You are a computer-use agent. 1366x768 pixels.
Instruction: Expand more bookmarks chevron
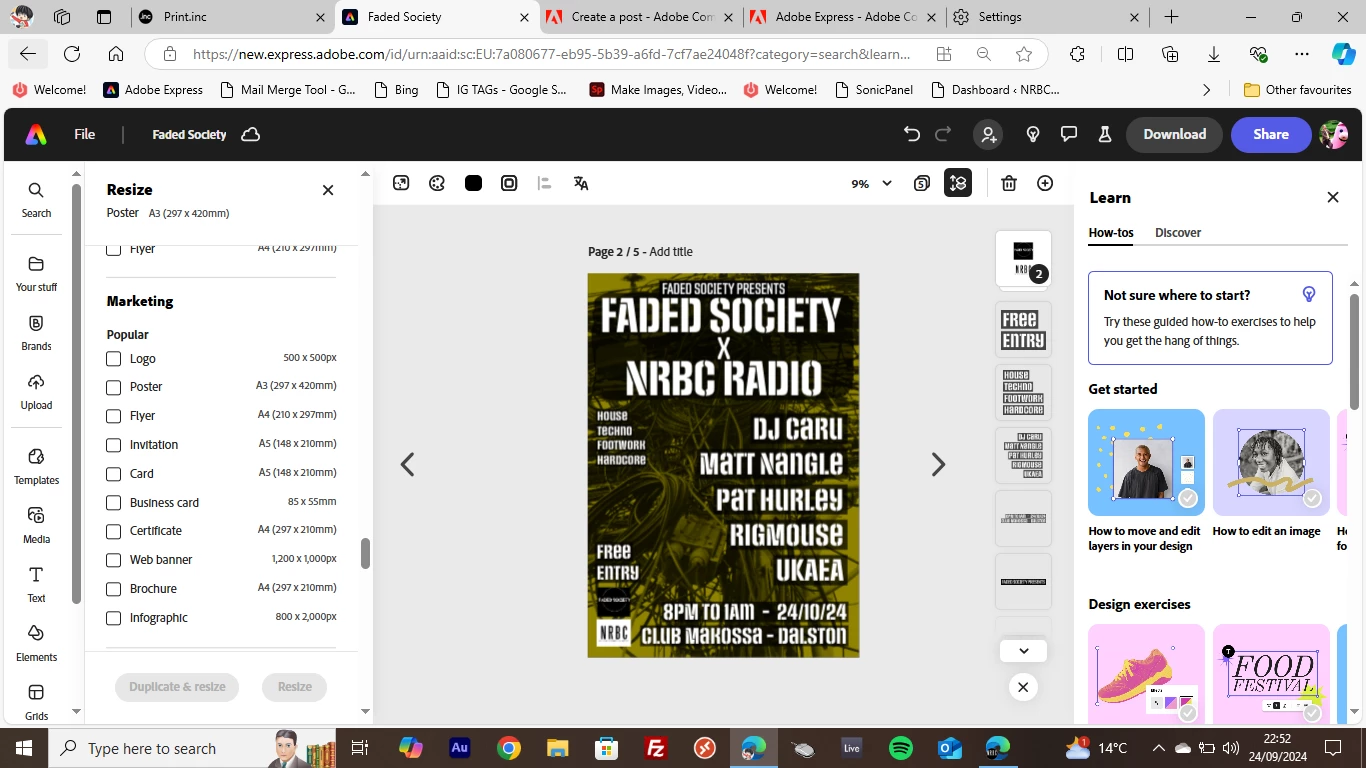pos(1206,89)
